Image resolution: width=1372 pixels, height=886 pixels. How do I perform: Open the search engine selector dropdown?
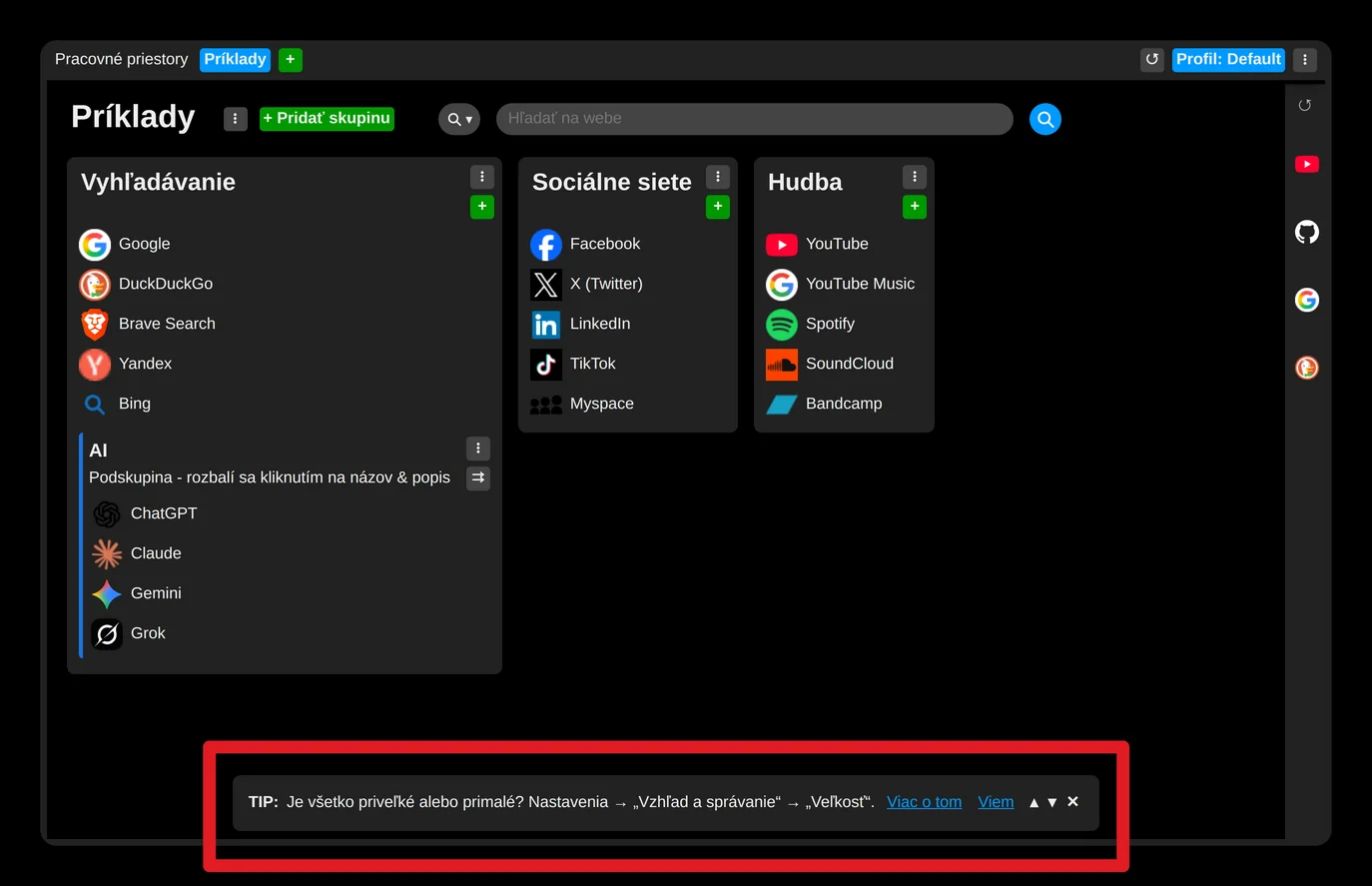click(459, 119)
